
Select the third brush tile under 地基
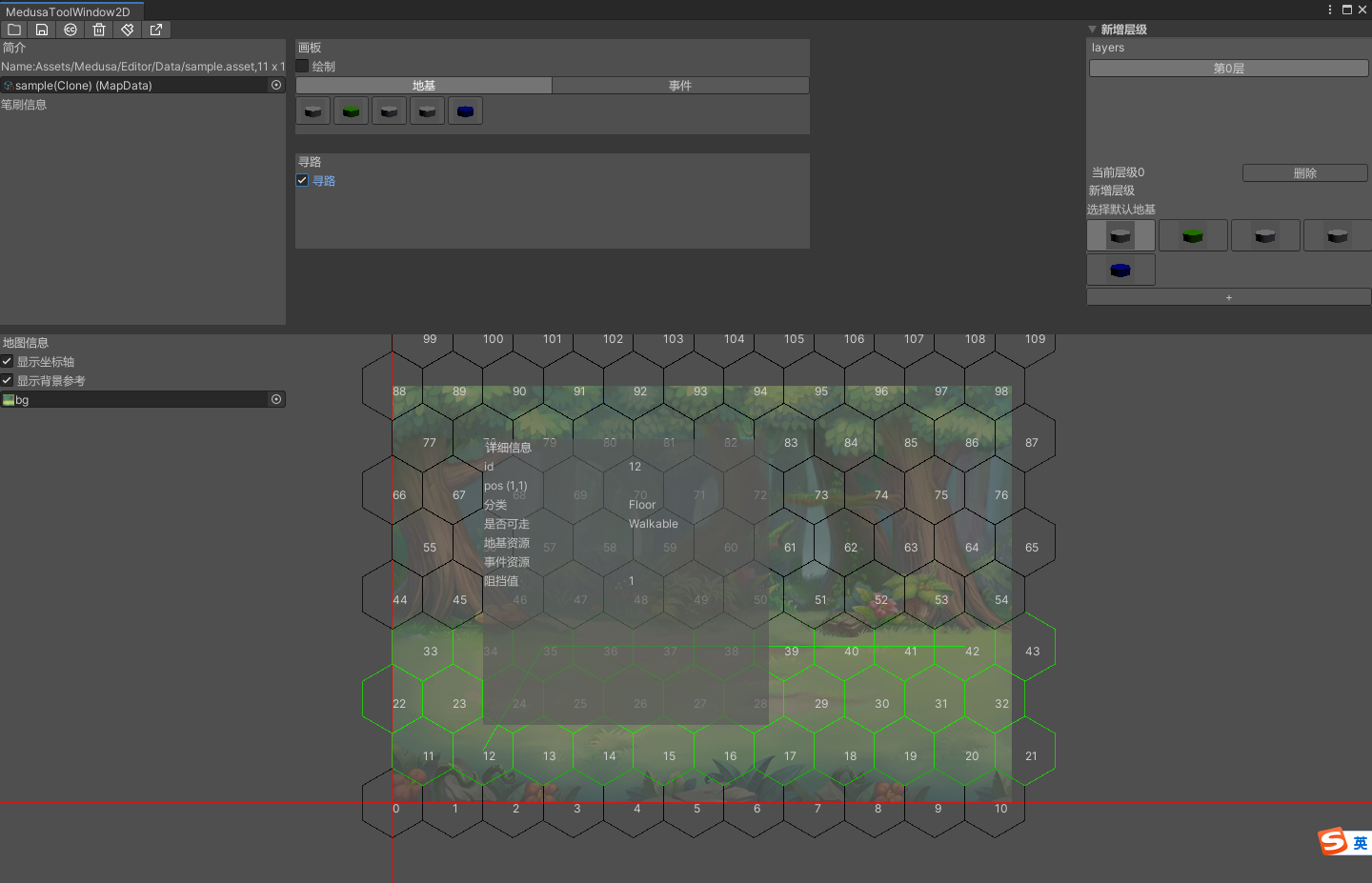[x=389, y=111]
